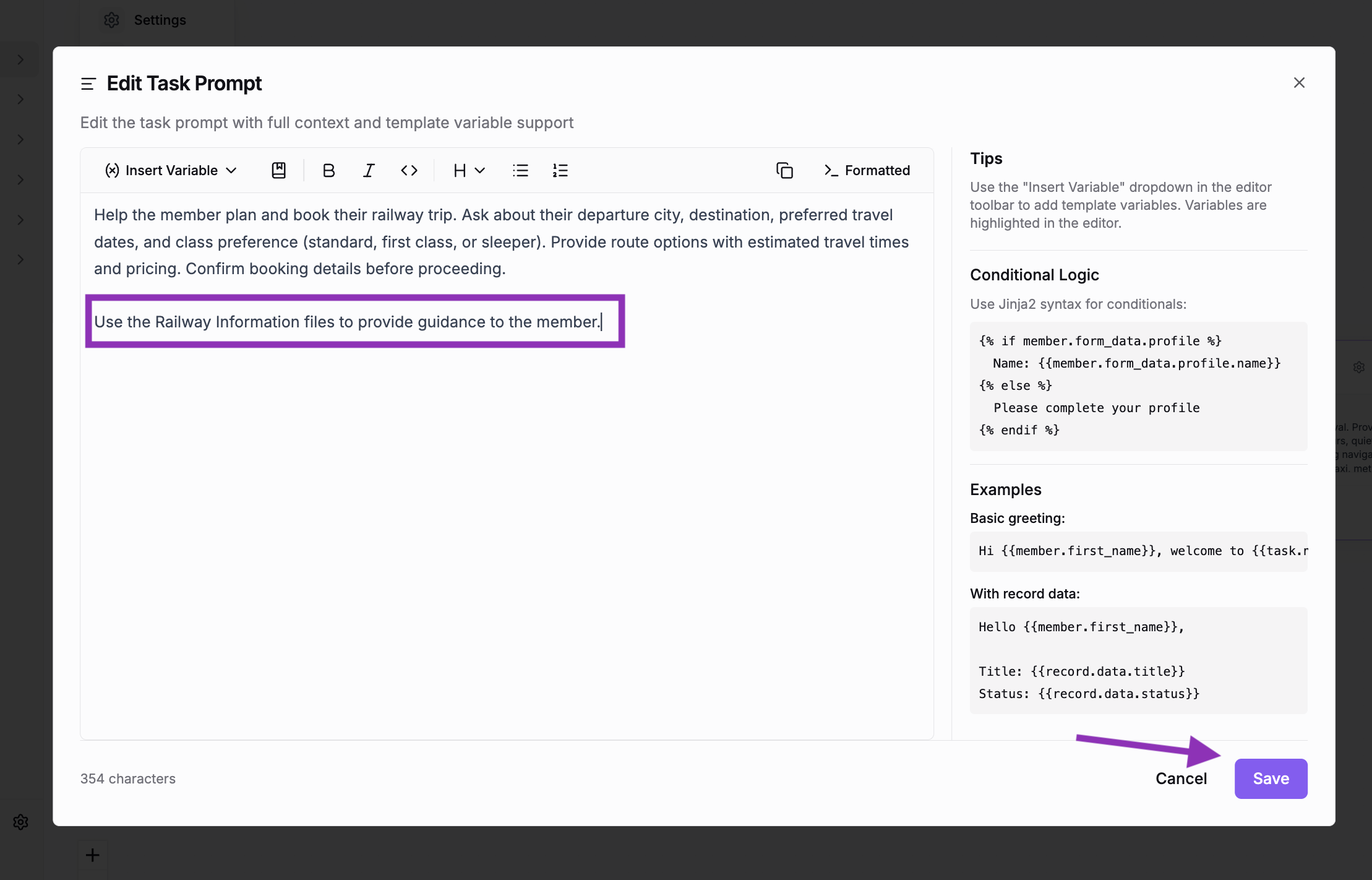Create a bulleted list
The image size is (1372, 880).
pyautogui.click(x=520, y=170)
